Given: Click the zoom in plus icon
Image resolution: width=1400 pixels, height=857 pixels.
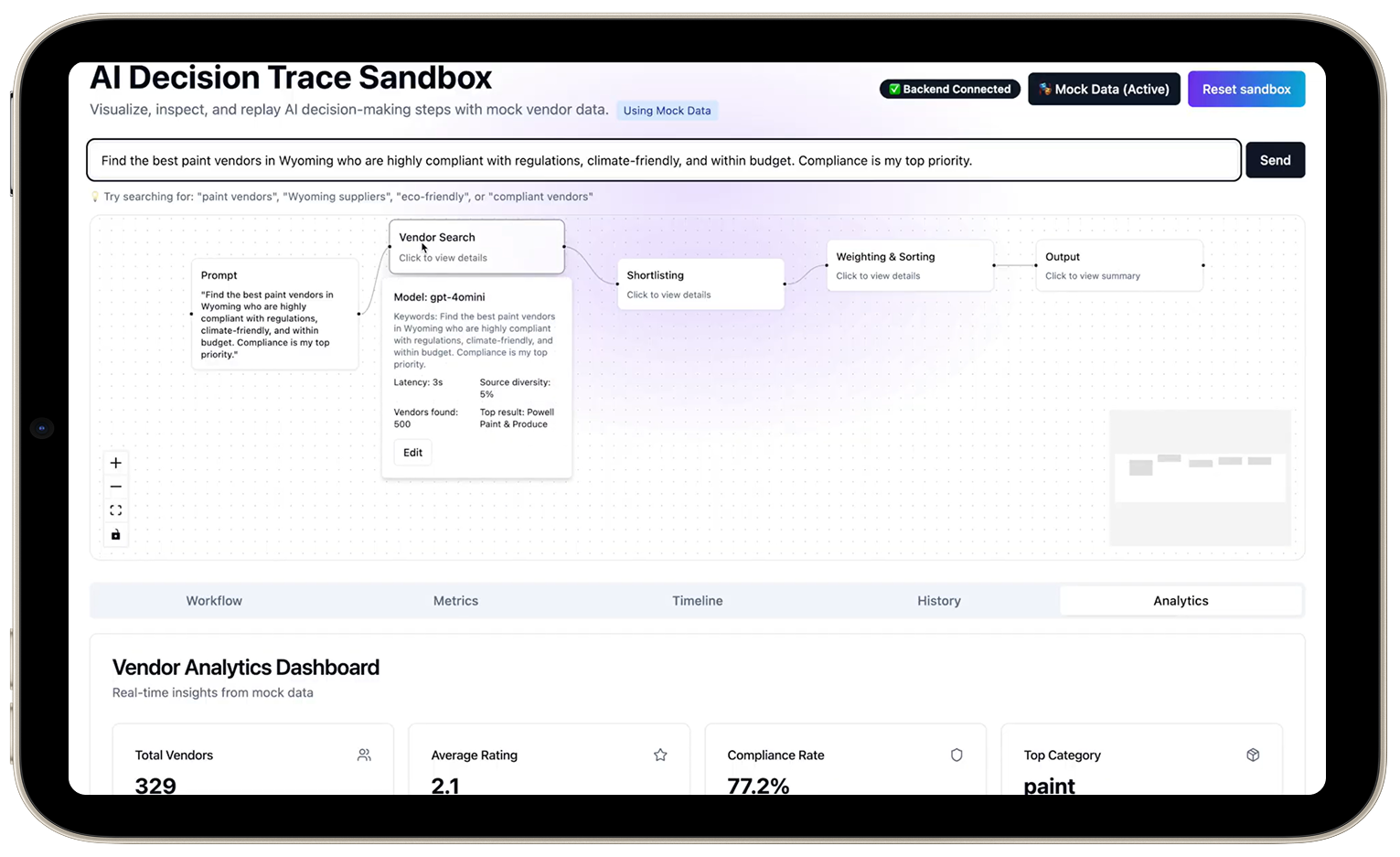Looking at the screenshot, I should pyautogui.click(x=116, y=463).
